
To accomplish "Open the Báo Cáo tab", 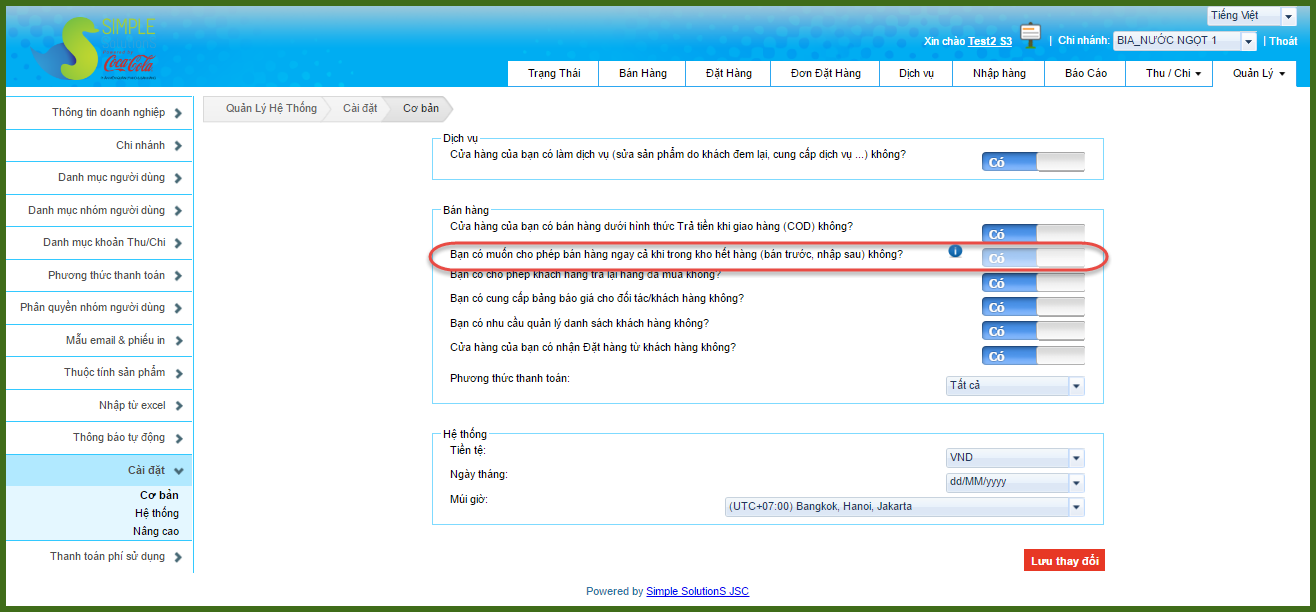I will pyautogui.click(x=1085, y=74).
